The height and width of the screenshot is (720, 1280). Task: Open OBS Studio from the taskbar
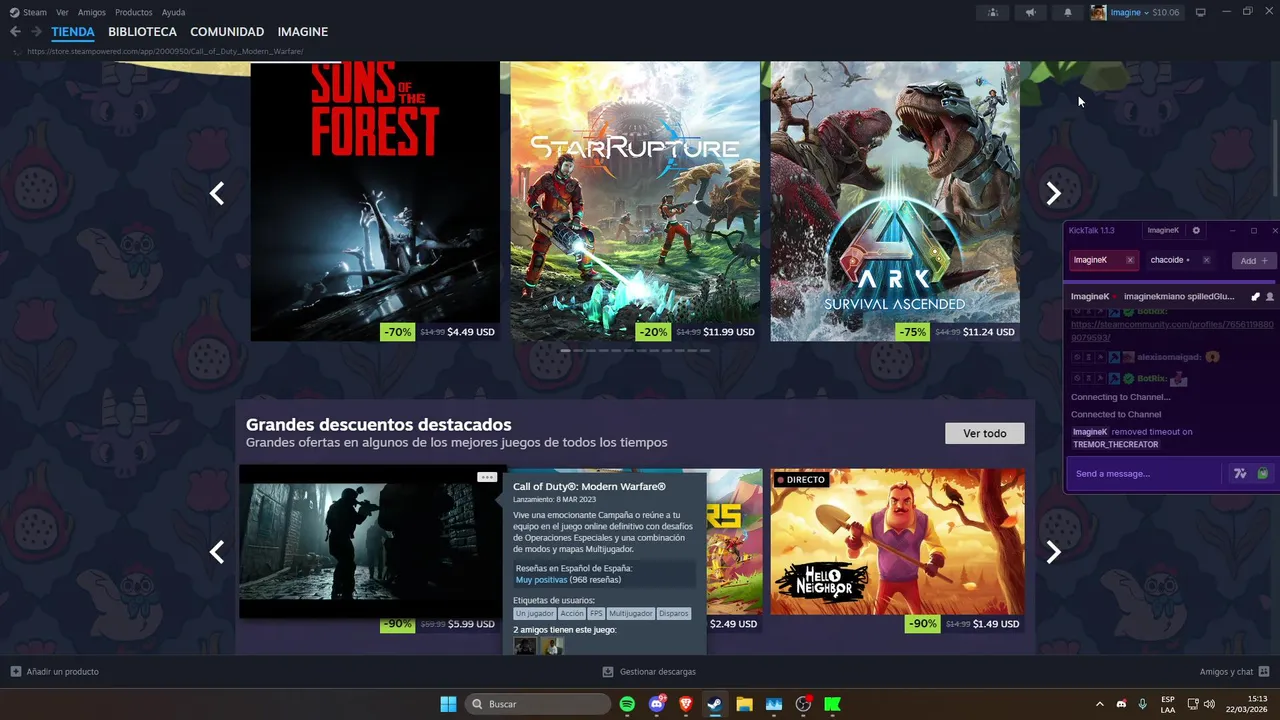point(803,704)
